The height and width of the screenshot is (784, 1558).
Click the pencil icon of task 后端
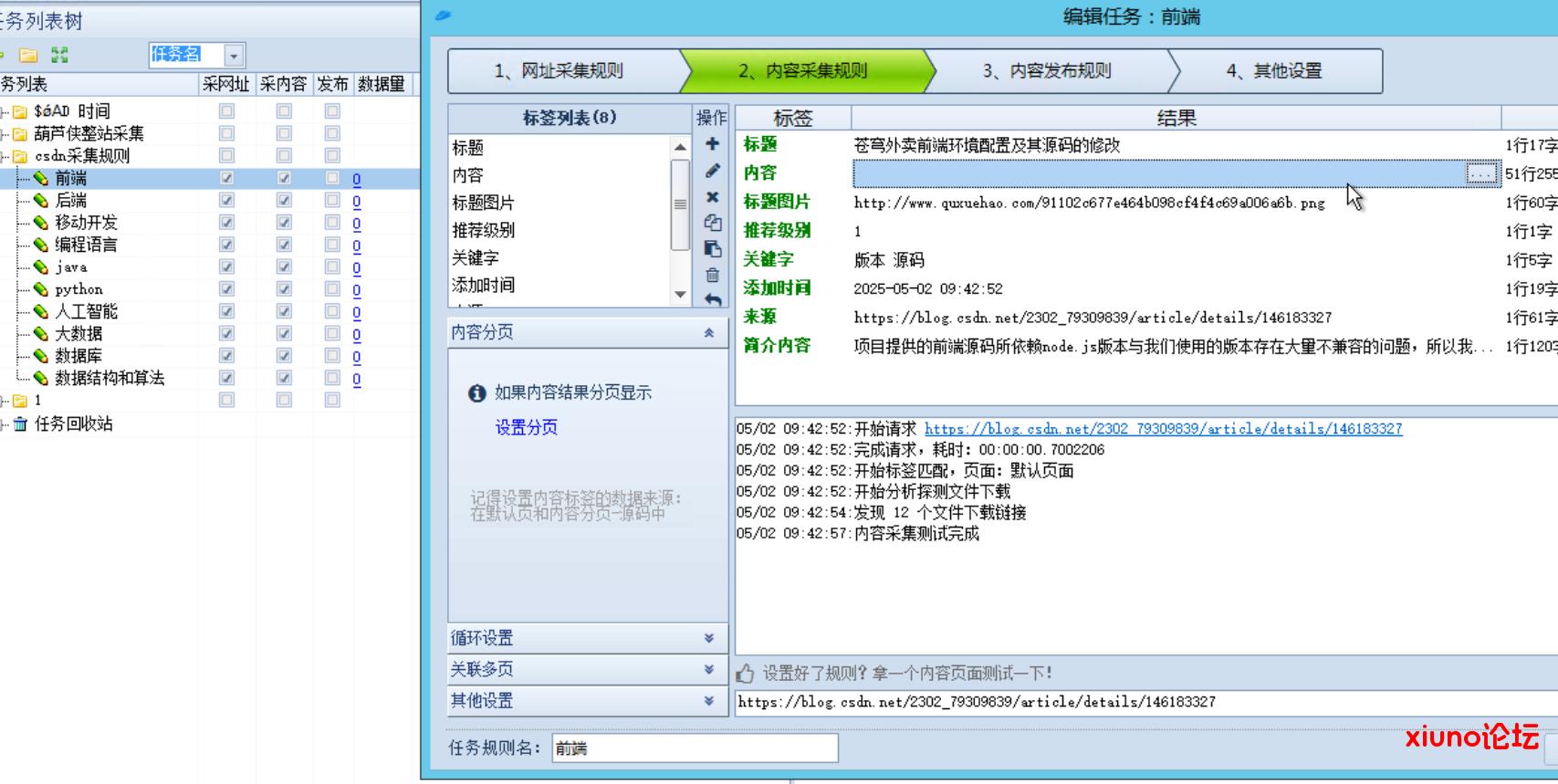click(x=41, y=200)
